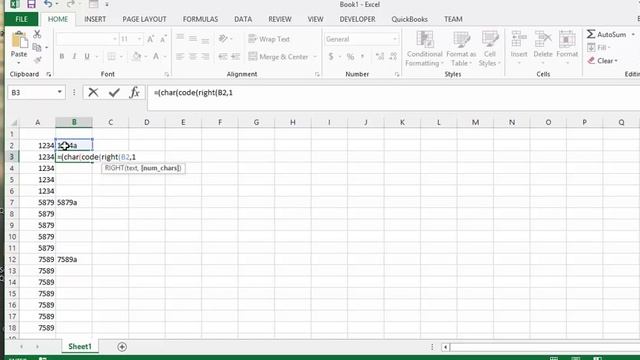Switch to the PAGE LAYOUT tab
This screenshot has height=360, width=640.
[x=144, y=19]
